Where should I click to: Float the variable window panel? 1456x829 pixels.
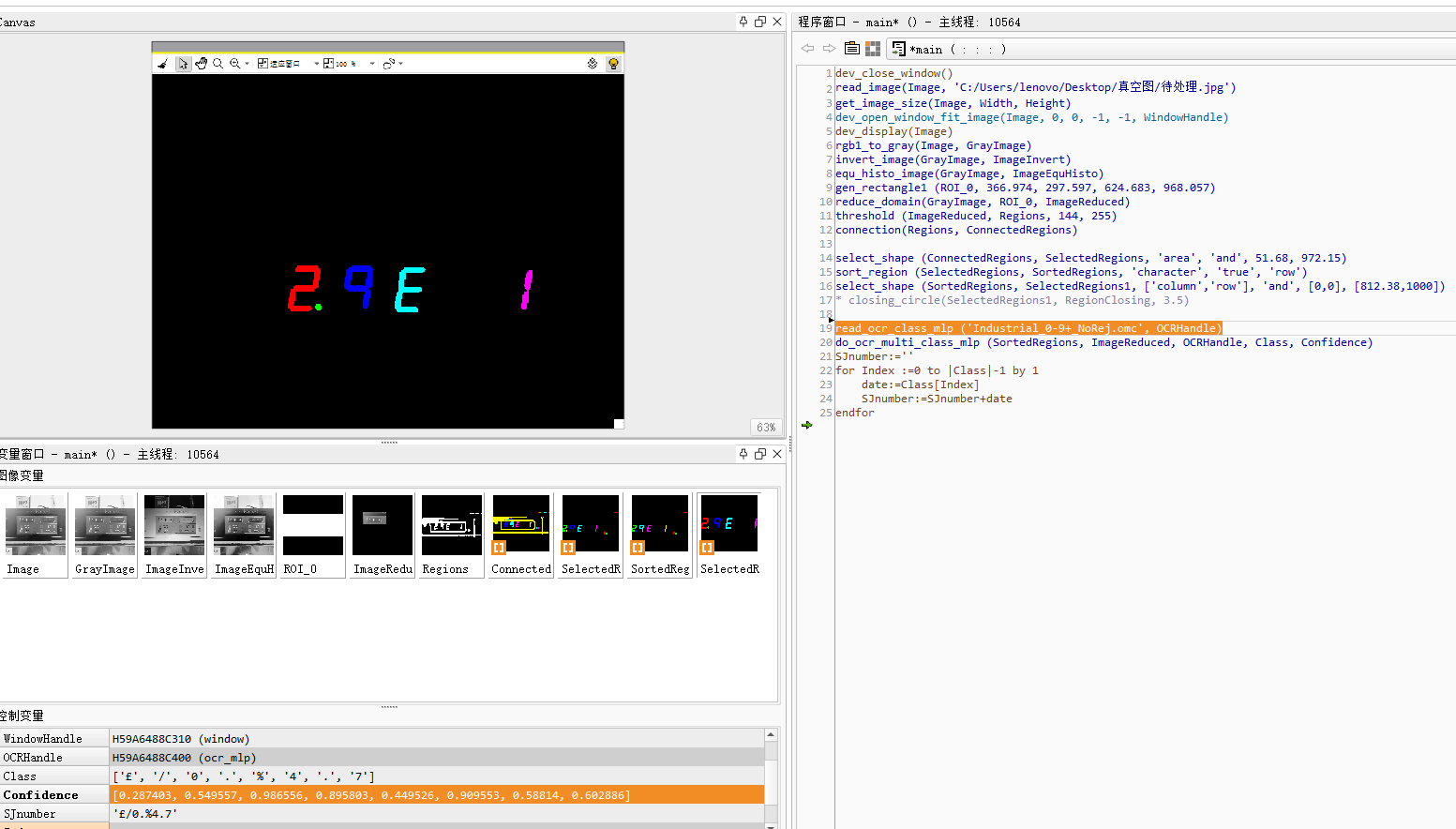pyautogui.click(x=760, y=454)
